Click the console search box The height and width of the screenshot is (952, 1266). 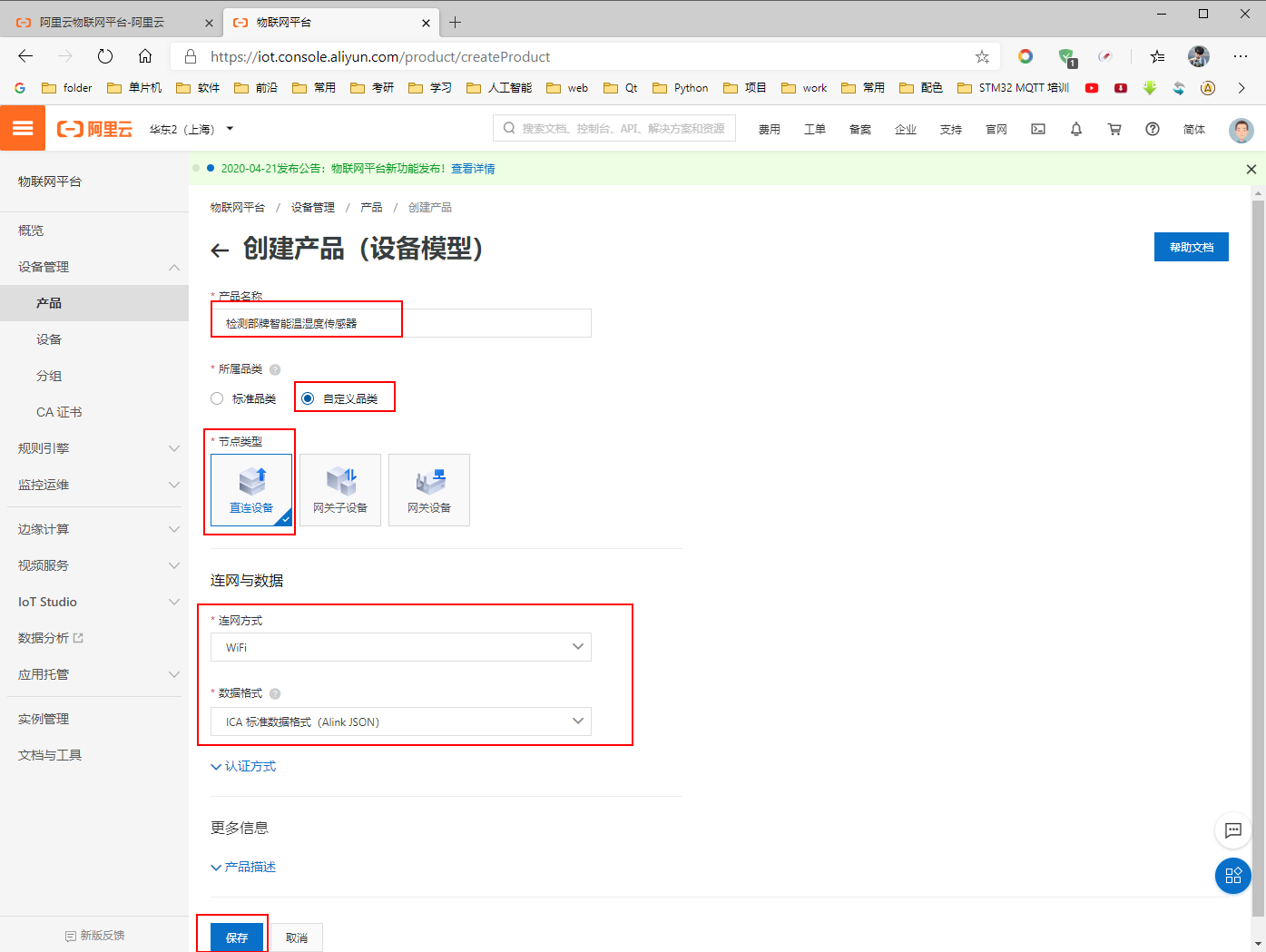614,128
